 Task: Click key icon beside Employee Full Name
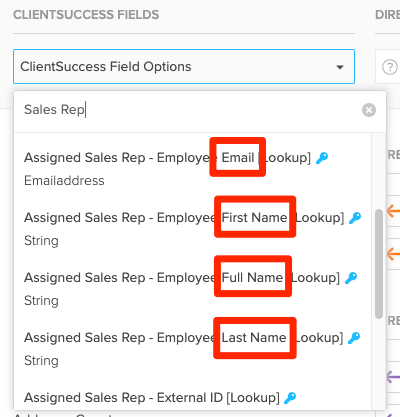point(351,278)
